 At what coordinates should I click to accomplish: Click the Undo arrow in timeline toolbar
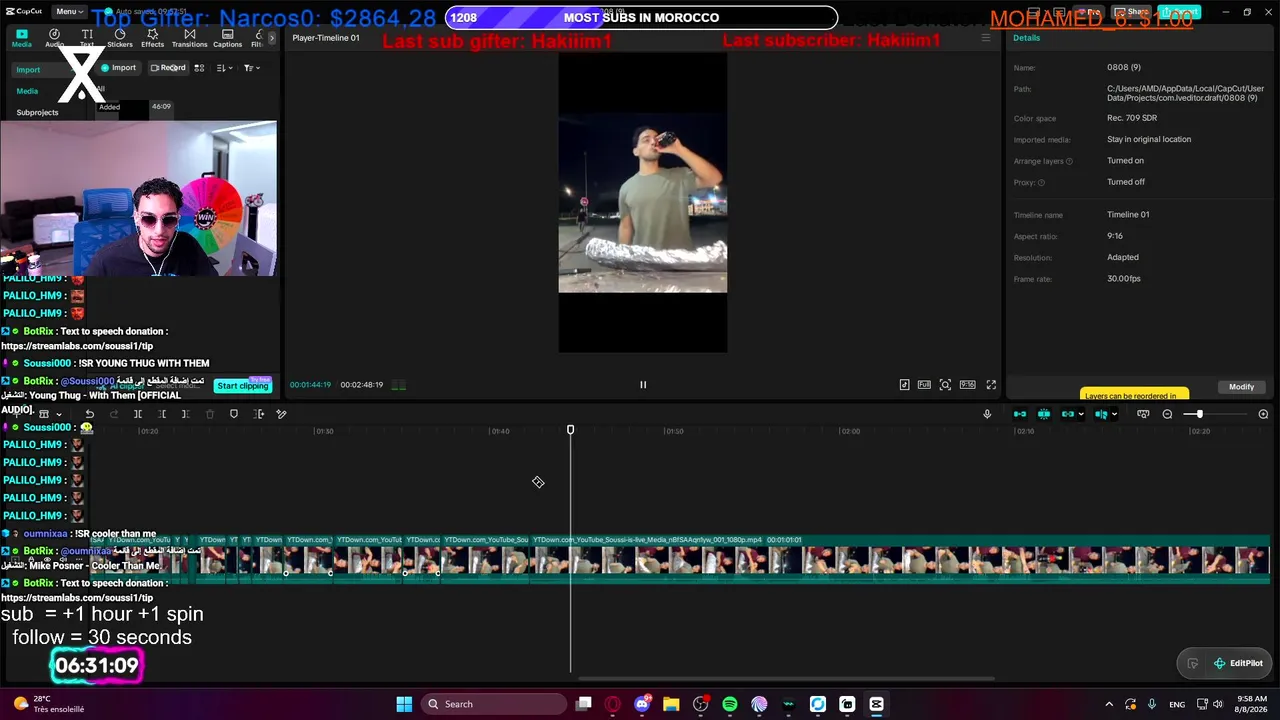pyautogui.click(x=89, y=414)
